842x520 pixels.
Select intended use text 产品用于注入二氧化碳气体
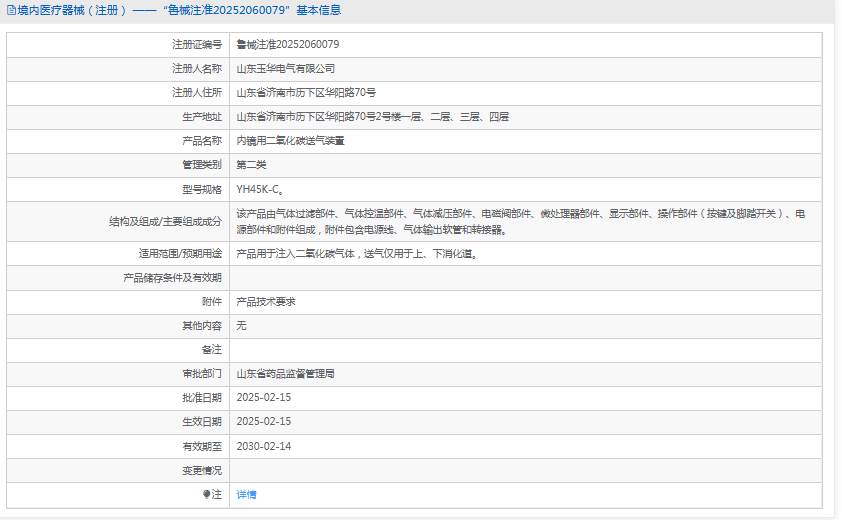coord(357,254)
